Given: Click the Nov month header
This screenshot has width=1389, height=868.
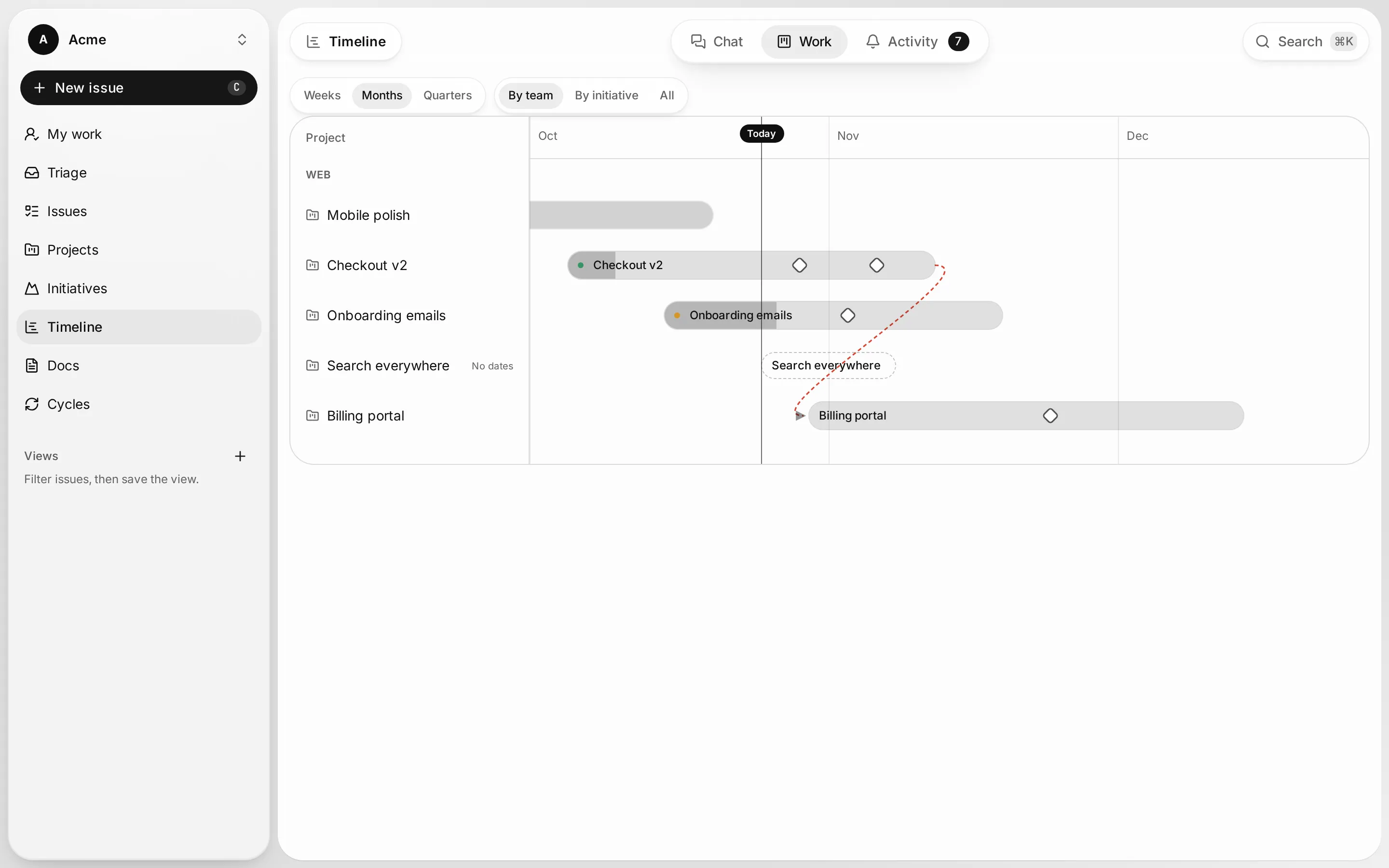Looking at the screenshot, I should pyautogui.click(x=848, y=136).
